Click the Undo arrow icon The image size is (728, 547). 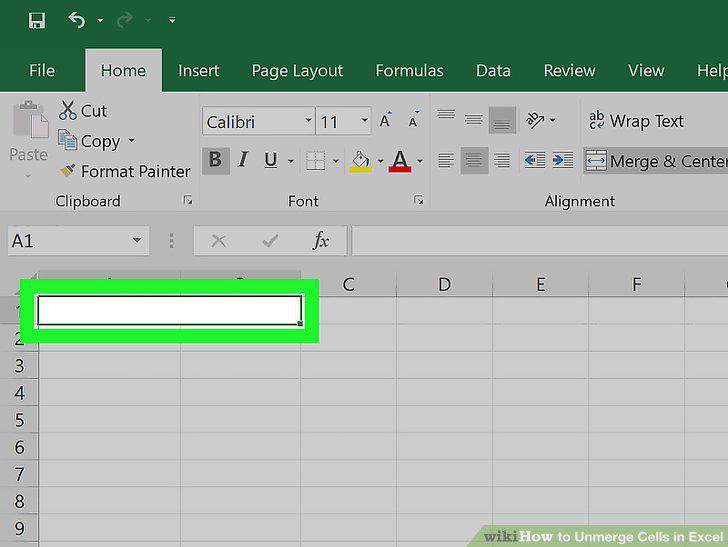point(77,20)
